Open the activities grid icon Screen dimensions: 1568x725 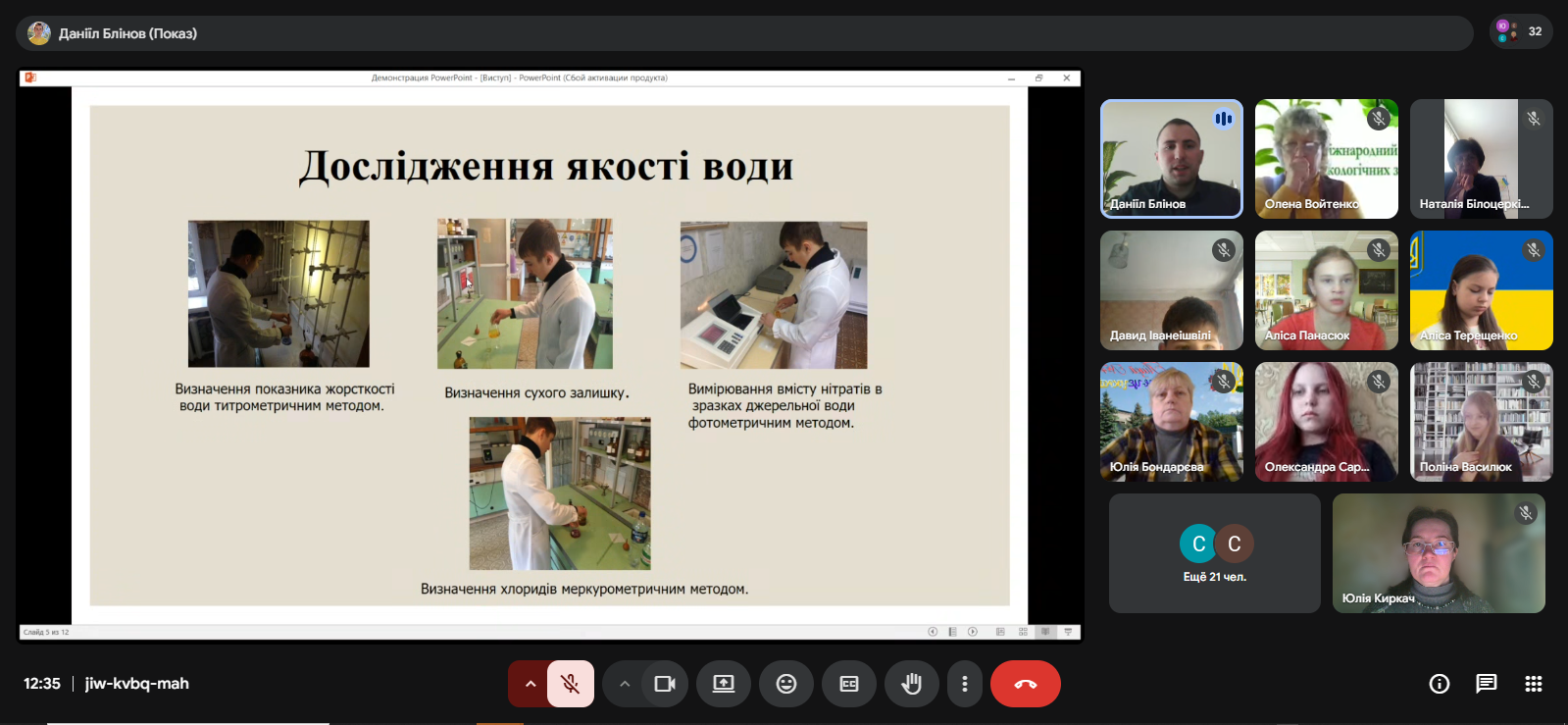point(1533,684)
